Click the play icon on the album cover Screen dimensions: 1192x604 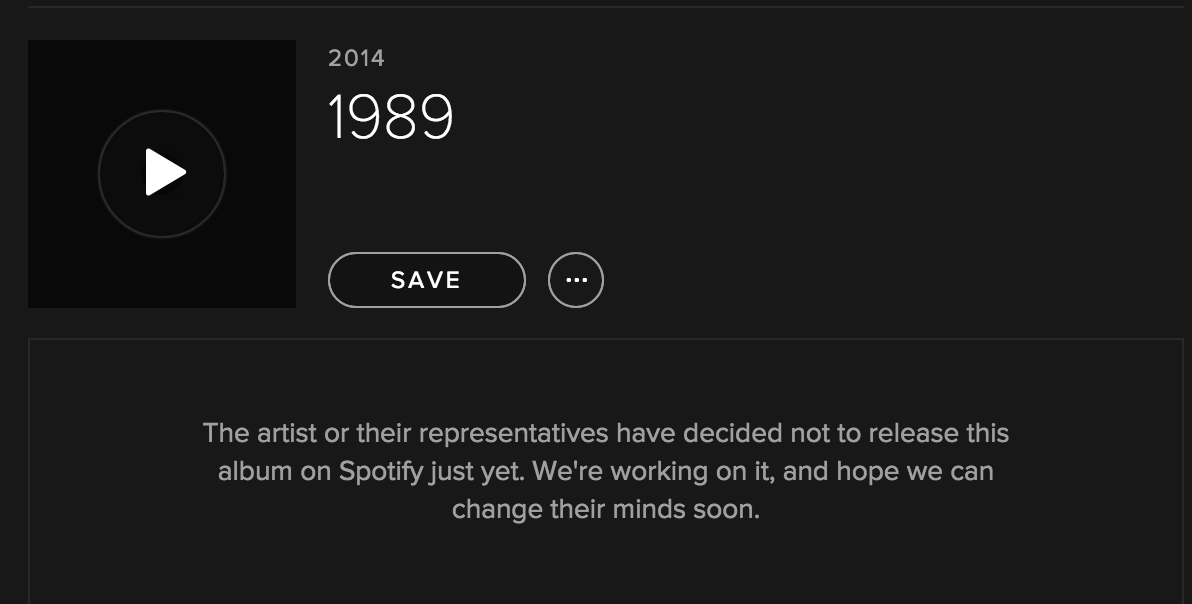pyautogui.click(x=162, y=172)
